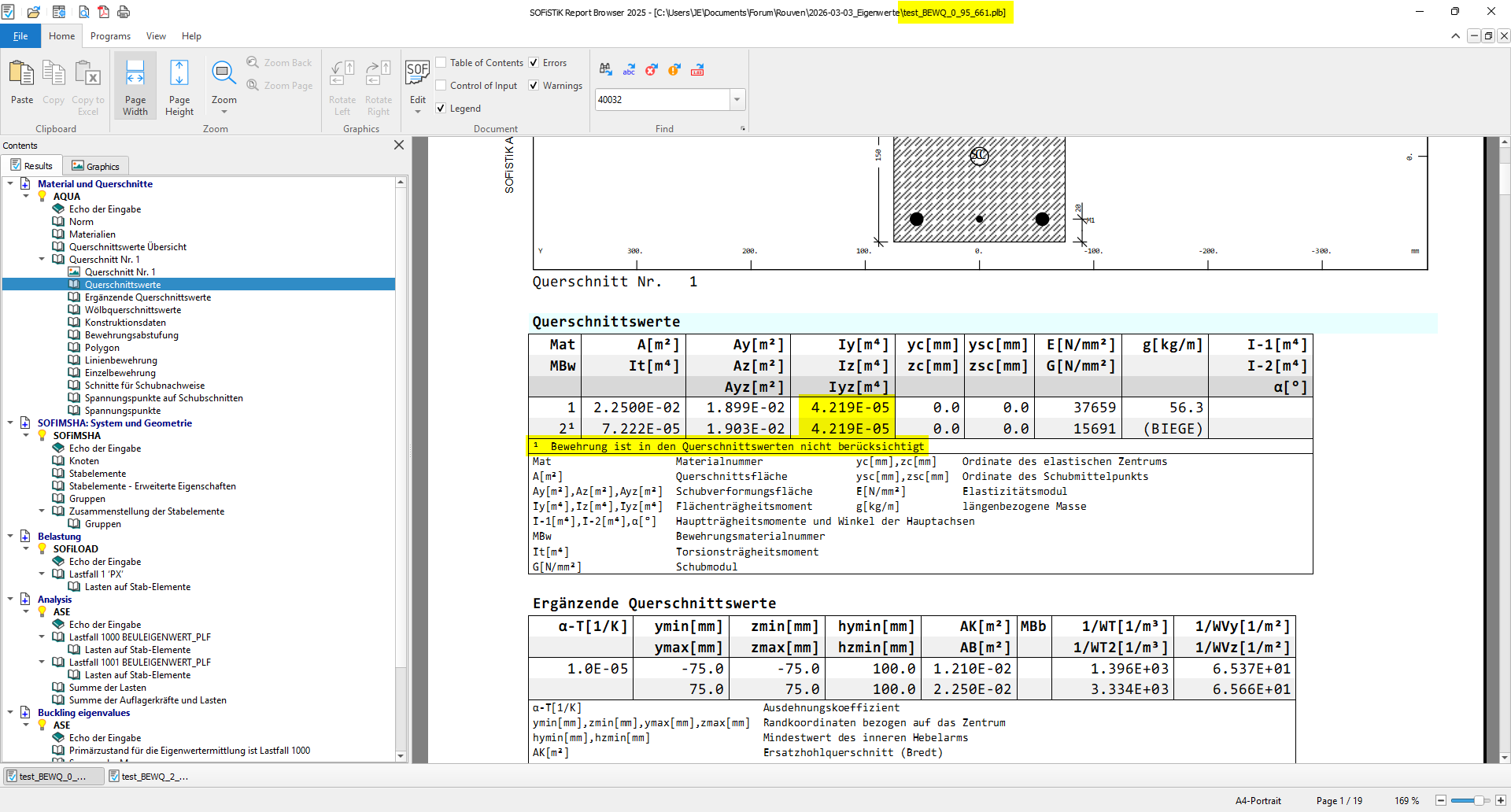1511x812 pixels.
Task: Uncheck the Warnings checkbox
Action: [534, 86]
